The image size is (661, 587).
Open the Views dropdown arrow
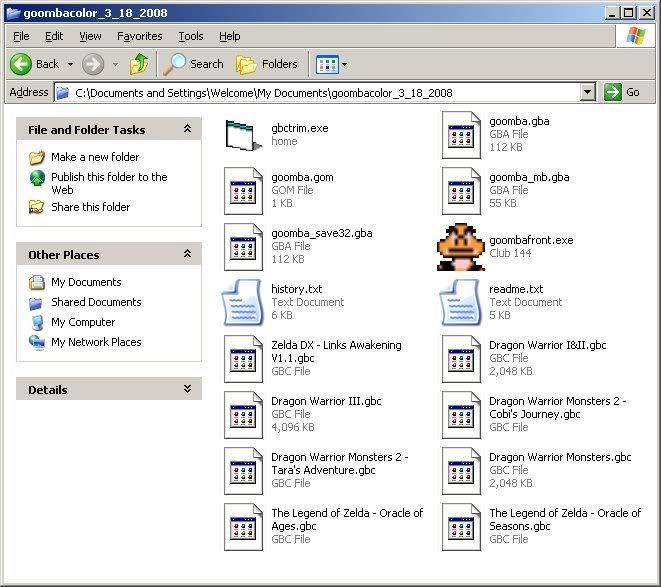pyautogui.click(x=344, y=65)
